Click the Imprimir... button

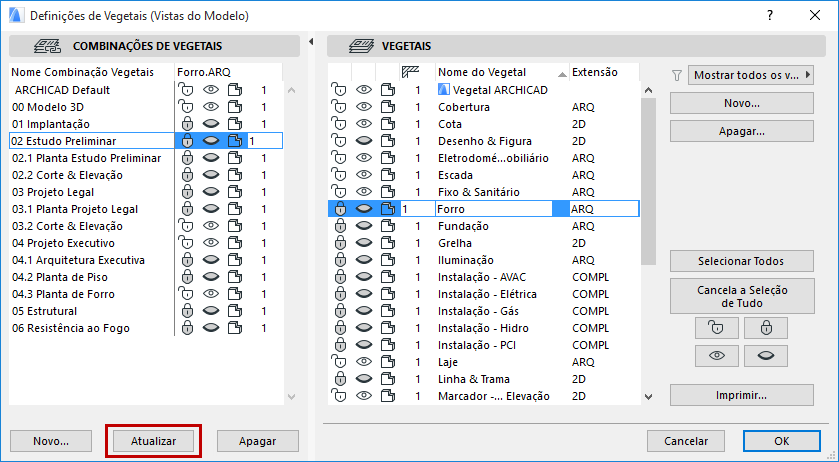742,395
